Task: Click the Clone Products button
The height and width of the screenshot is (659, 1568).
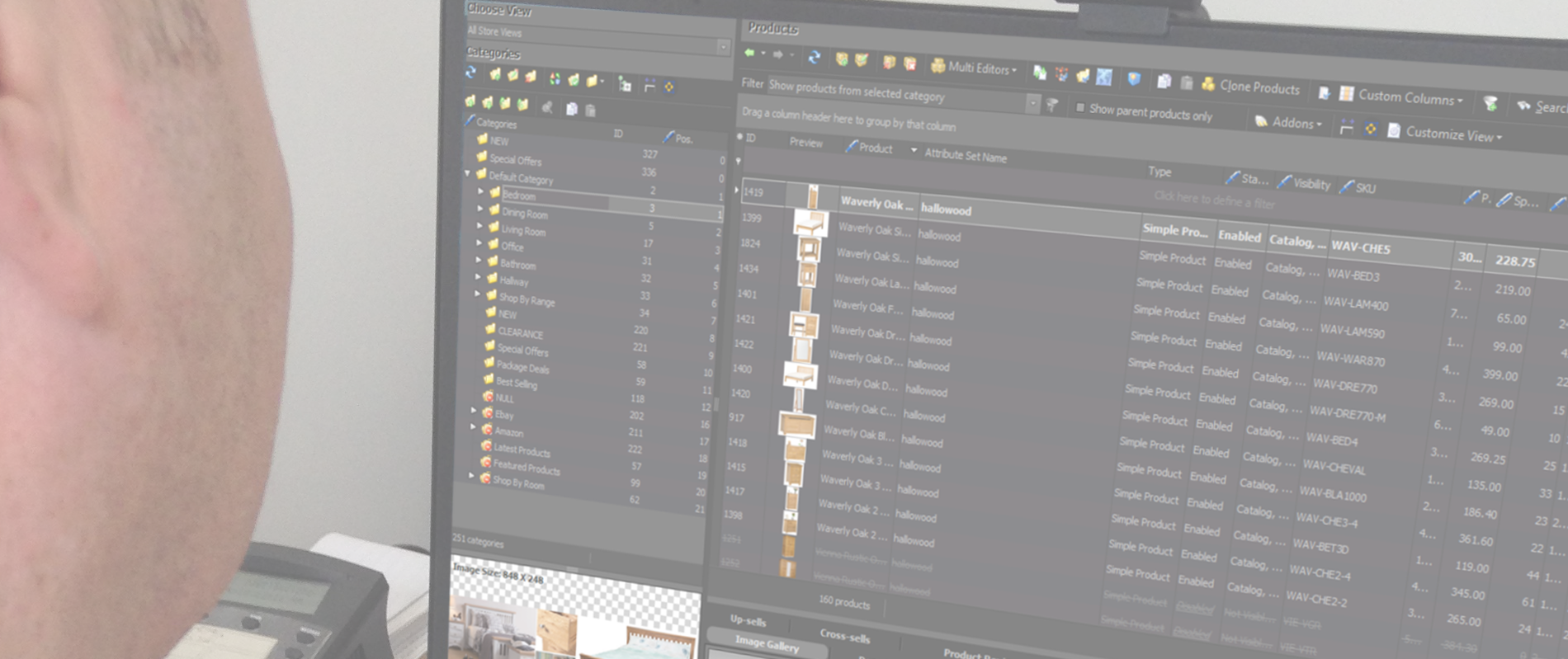Action: [1250, 86]
